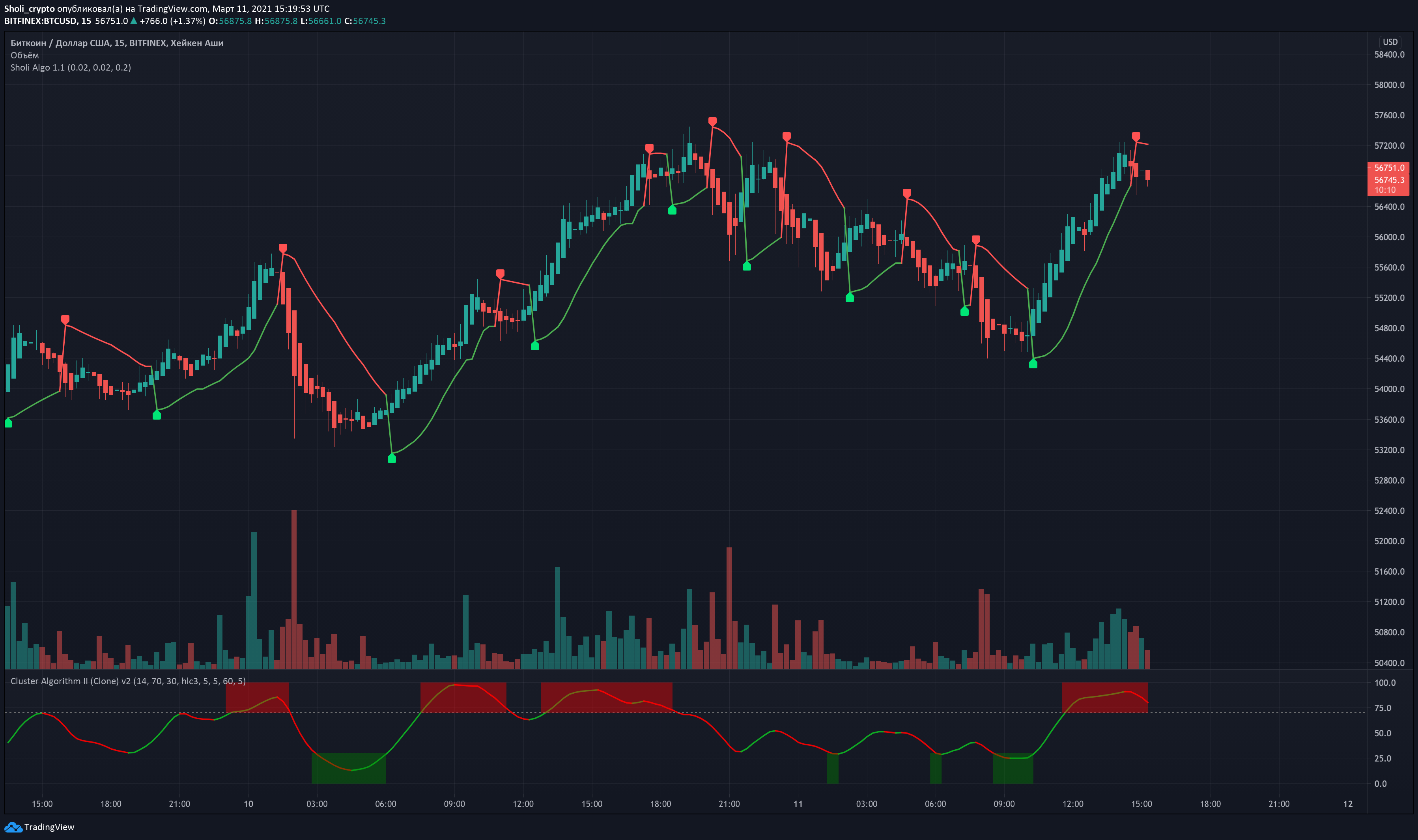Screen dimensions: 1418x840
Task: Click the 50400.0 price axis label
Action: (1389, 663)
